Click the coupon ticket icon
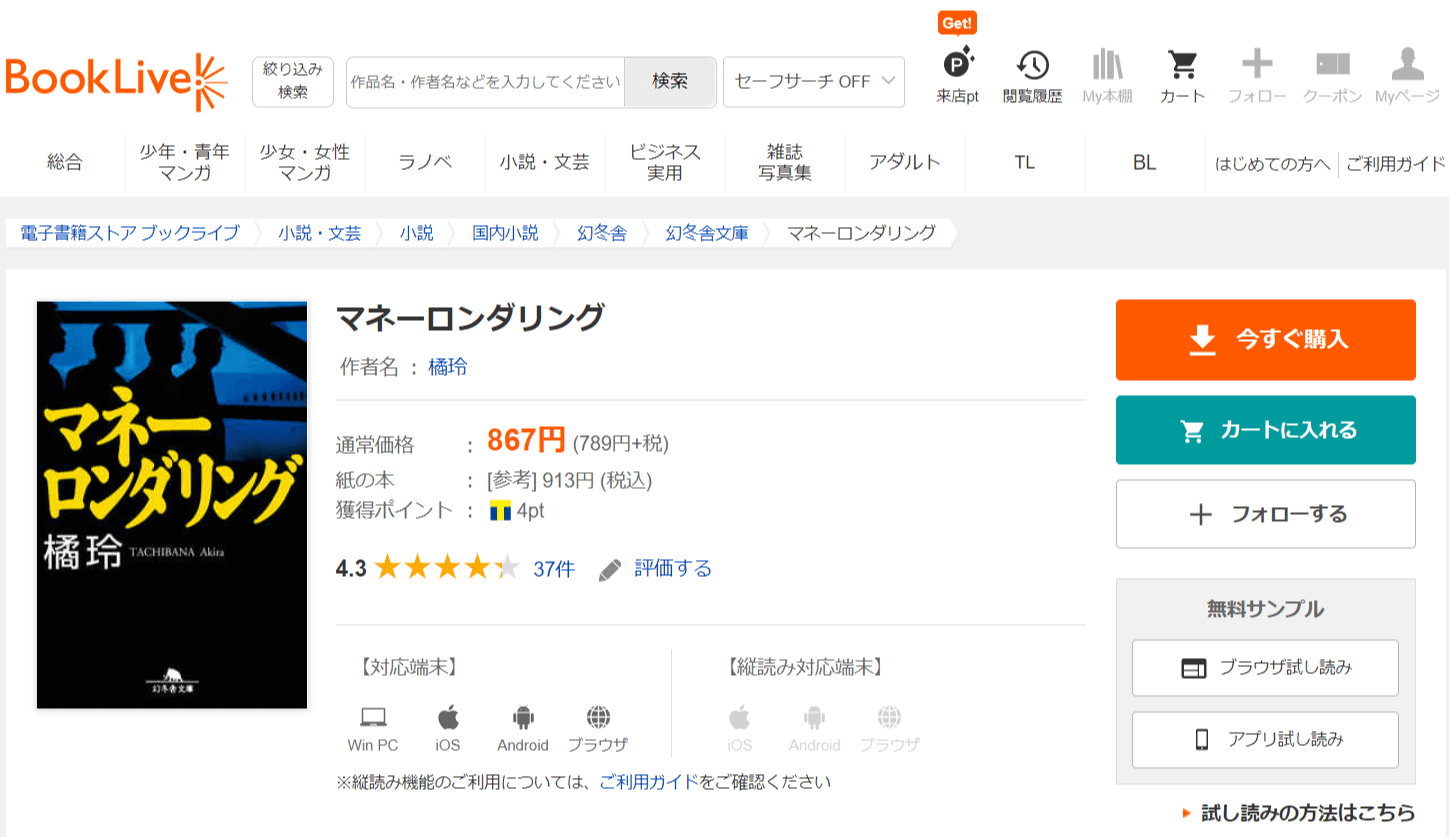Image resolution: width=1449 pixels, height=837 pixels. [1332, 67]
